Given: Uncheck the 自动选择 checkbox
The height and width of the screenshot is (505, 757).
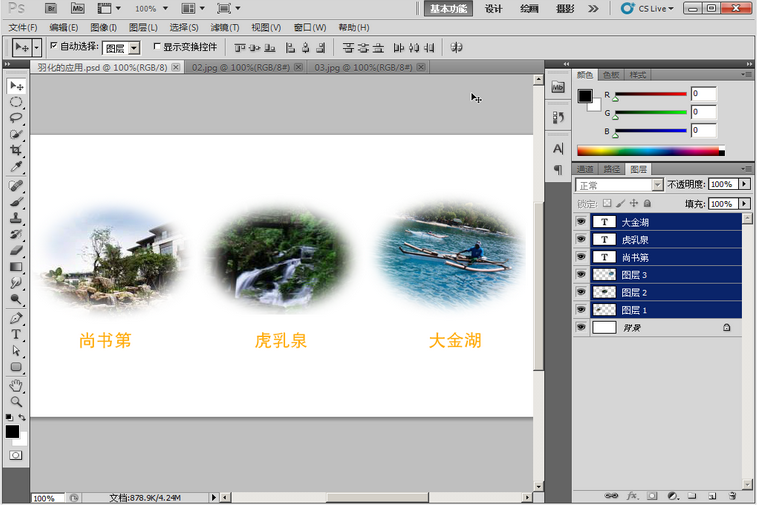Looking at the screenshot, I should (x=54, y=46).
